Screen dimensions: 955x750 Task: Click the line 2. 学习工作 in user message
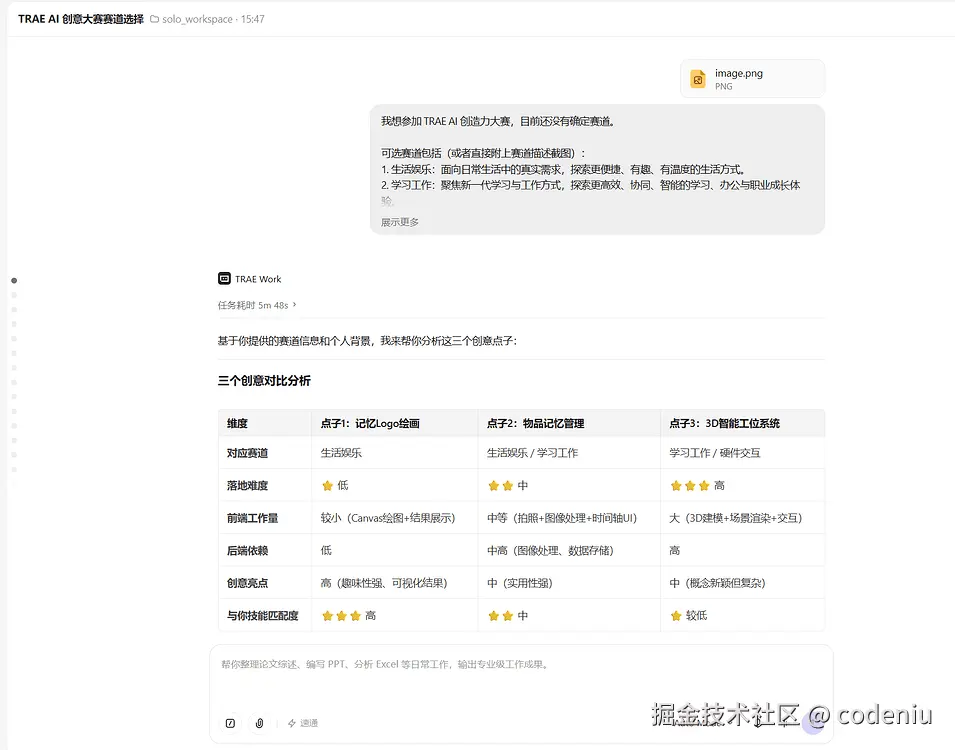coord(591,185)
